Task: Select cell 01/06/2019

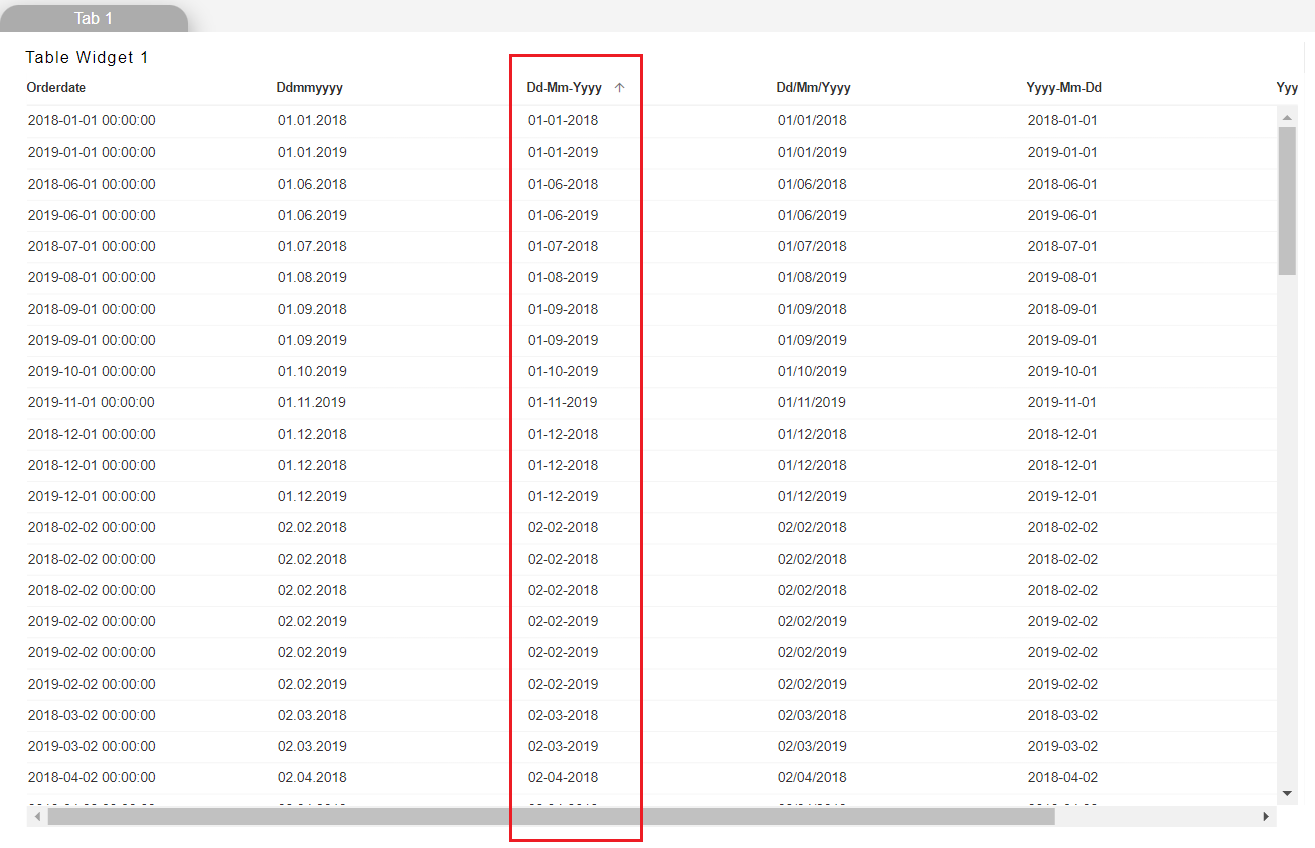Action: tap(812, 216)
